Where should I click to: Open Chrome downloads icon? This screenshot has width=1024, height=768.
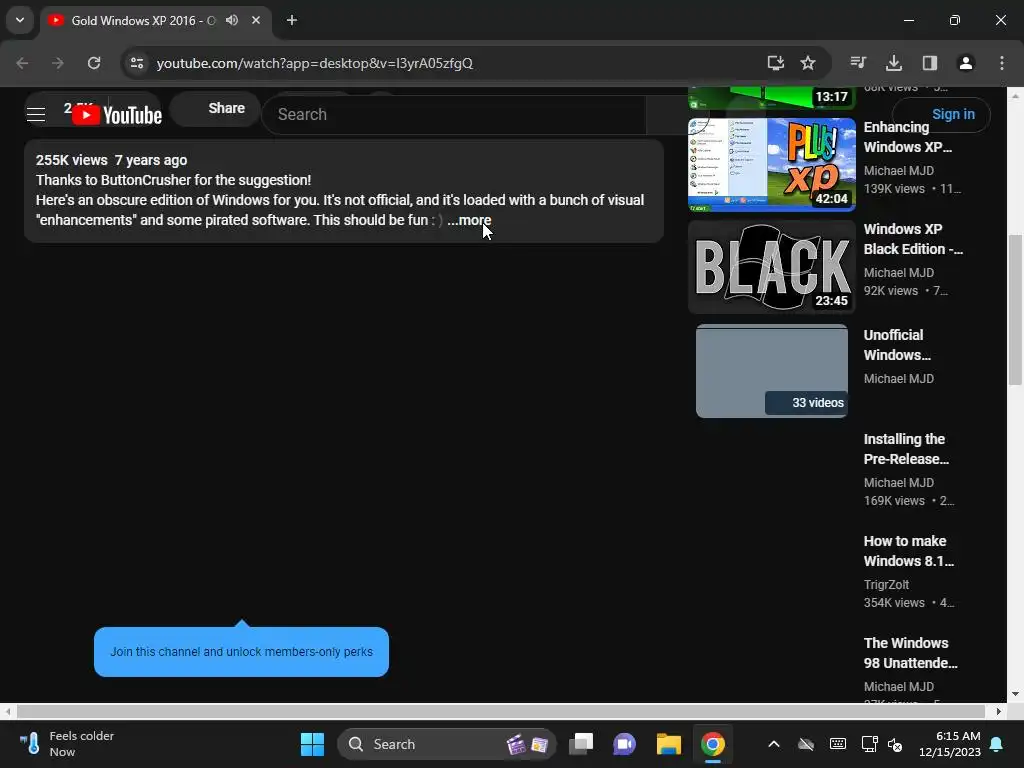point(894,63)
